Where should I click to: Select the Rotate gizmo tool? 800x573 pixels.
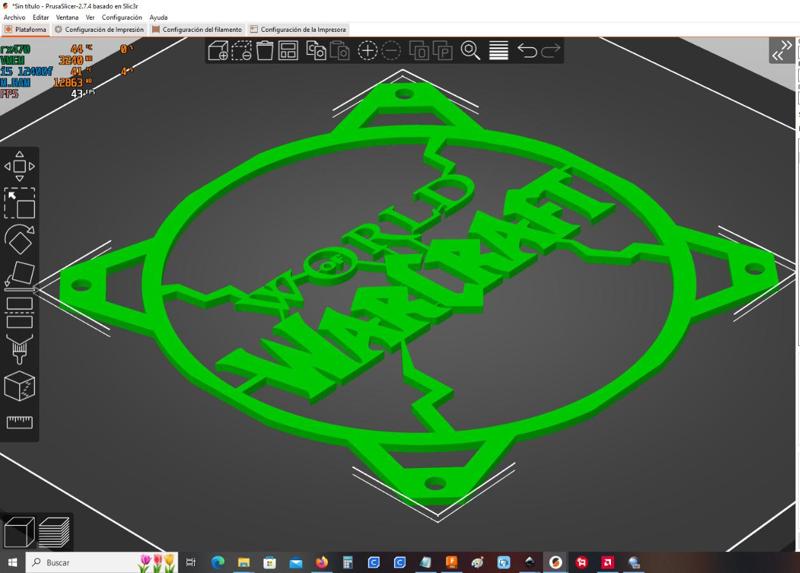point(19,239)
